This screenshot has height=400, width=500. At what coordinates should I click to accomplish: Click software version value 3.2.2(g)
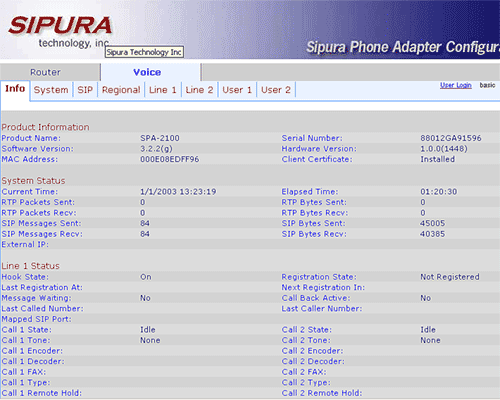click(156, 149)
